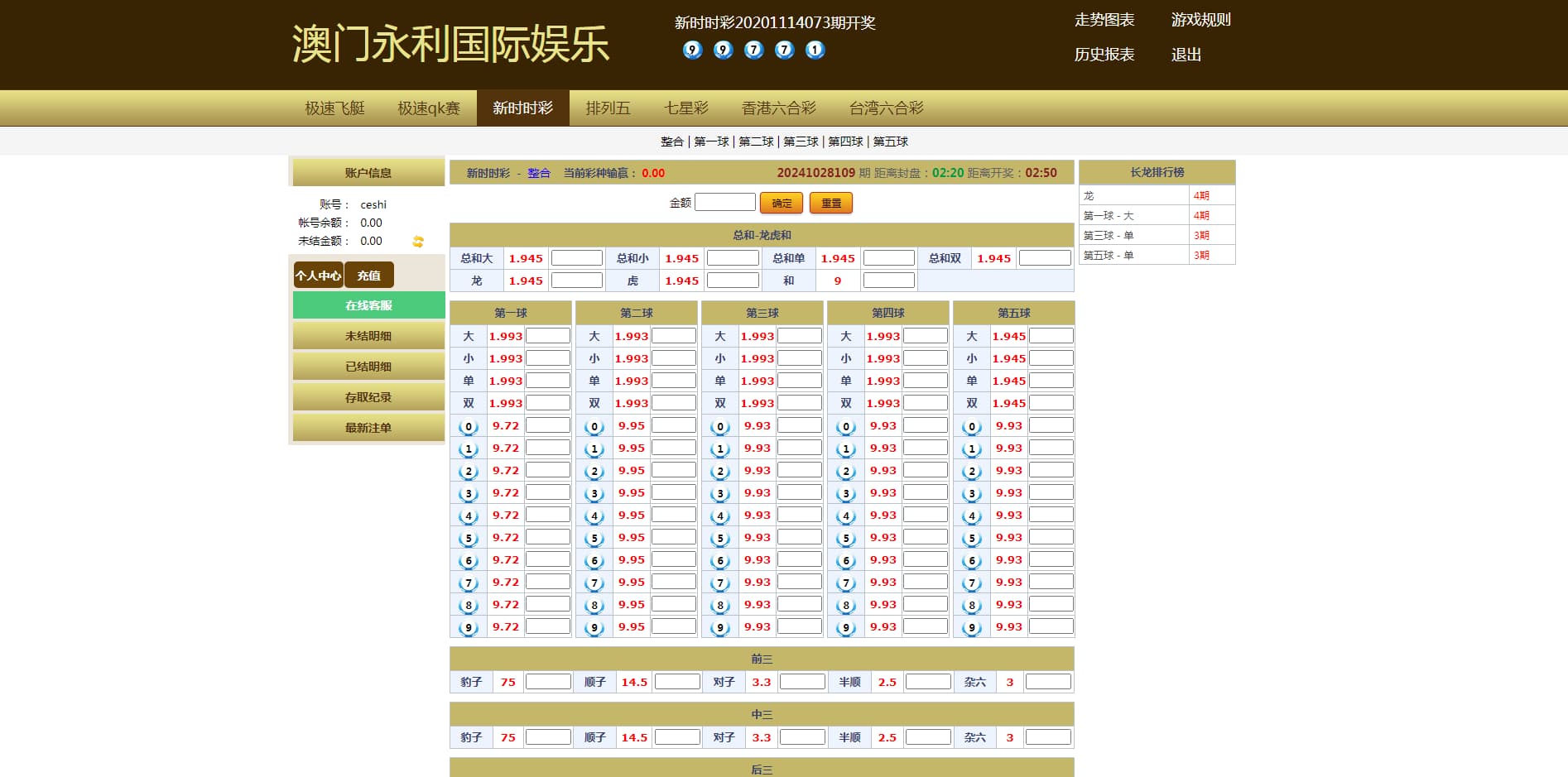Viewport: 1568px width, 777px height.
Task: Click ball 0 icon in 第一球 column
Action: tap(469, 427)
